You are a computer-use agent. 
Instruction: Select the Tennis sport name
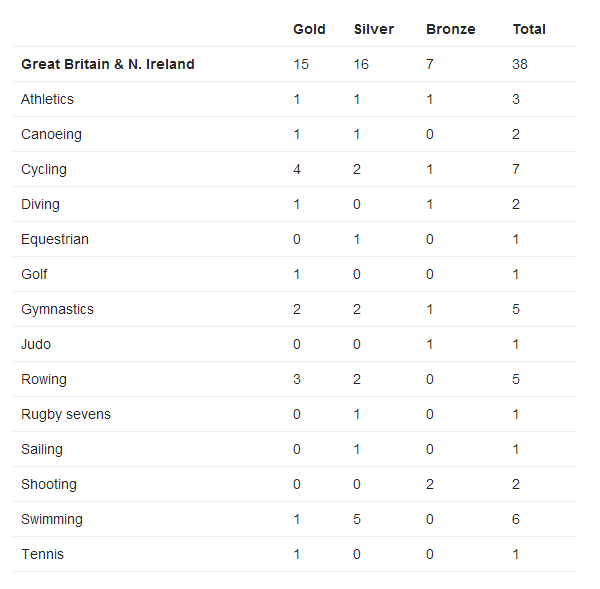point(41,554)
